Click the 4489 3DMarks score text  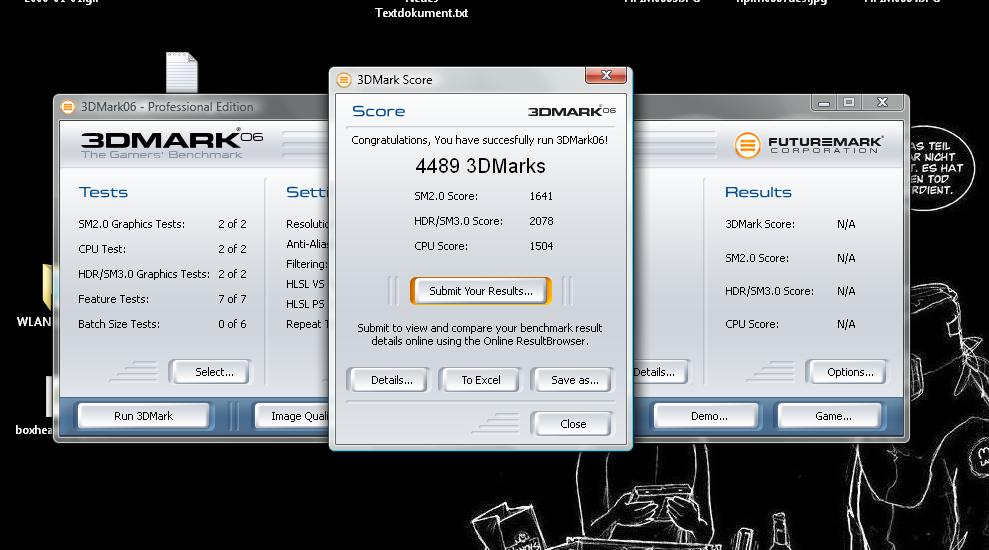(x=480, y=166)
